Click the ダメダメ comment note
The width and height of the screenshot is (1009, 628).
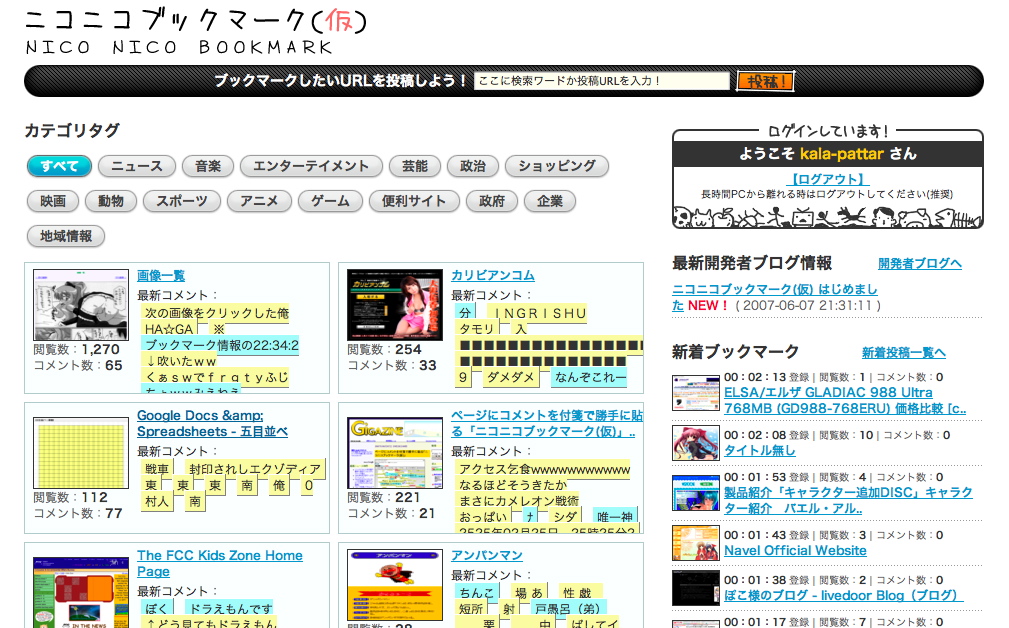point(510,378)
